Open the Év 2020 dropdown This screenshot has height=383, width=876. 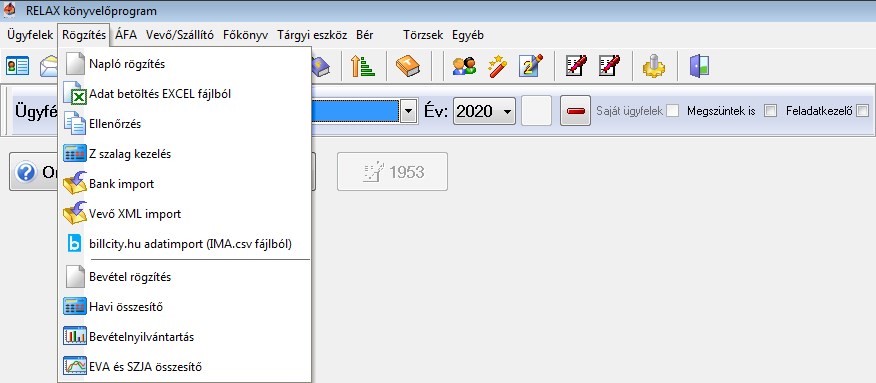(484, 111)
